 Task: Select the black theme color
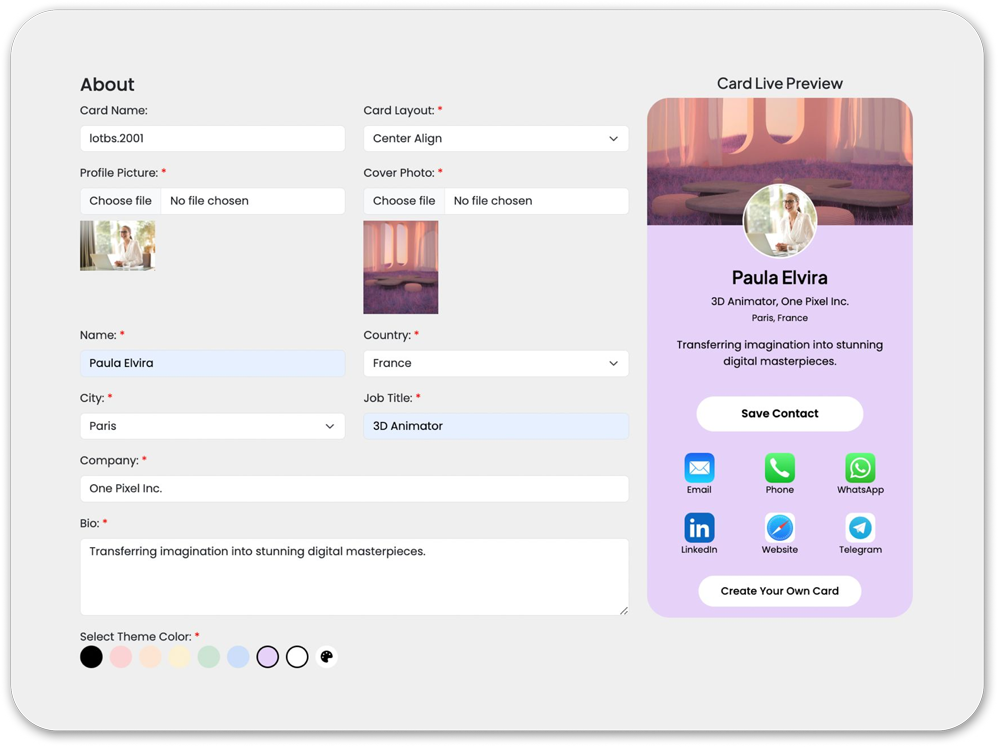pyautogui.click(x=91, y=657)
